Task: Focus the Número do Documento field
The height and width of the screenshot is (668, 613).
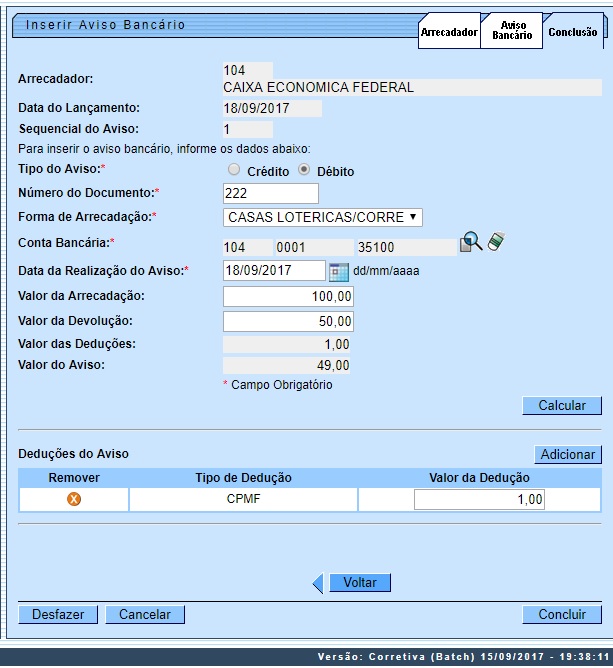Action: point(270,193)
